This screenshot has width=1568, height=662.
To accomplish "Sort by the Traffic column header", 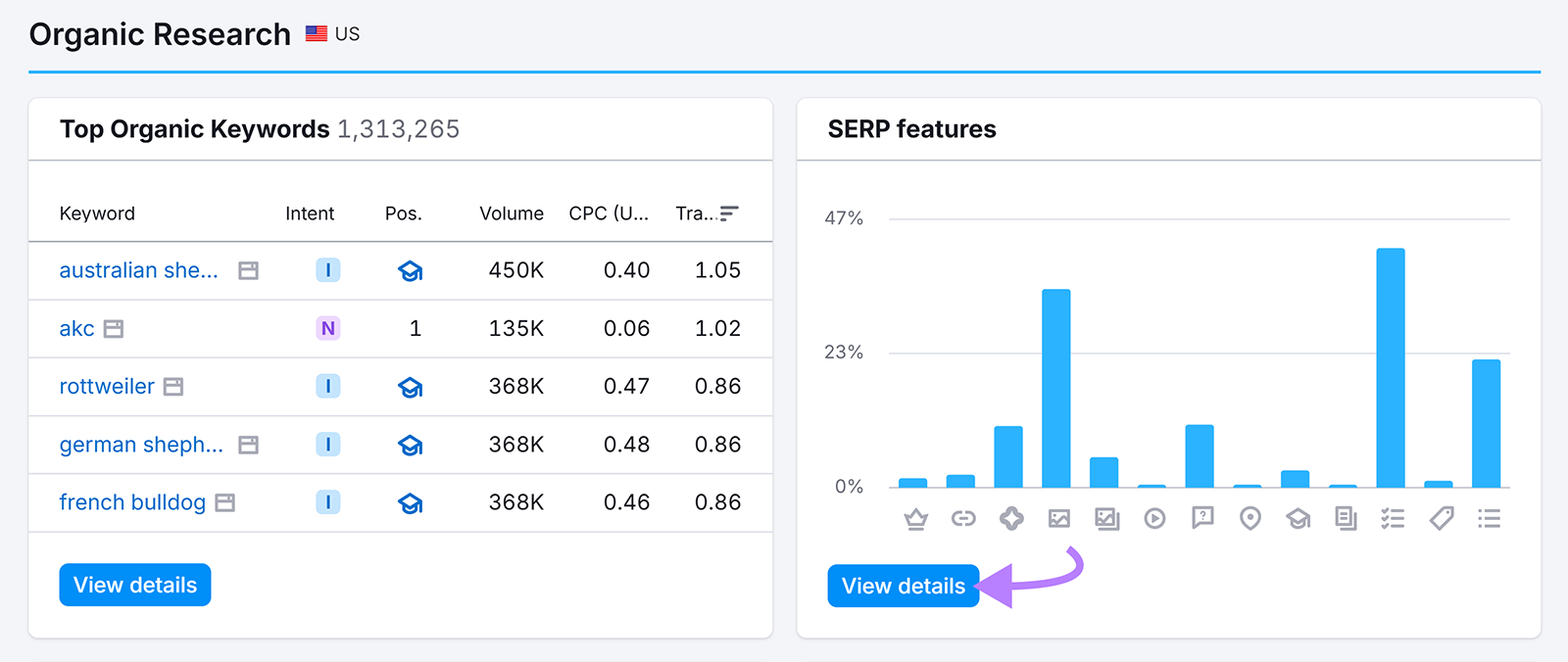I will [x=706, y=213].
